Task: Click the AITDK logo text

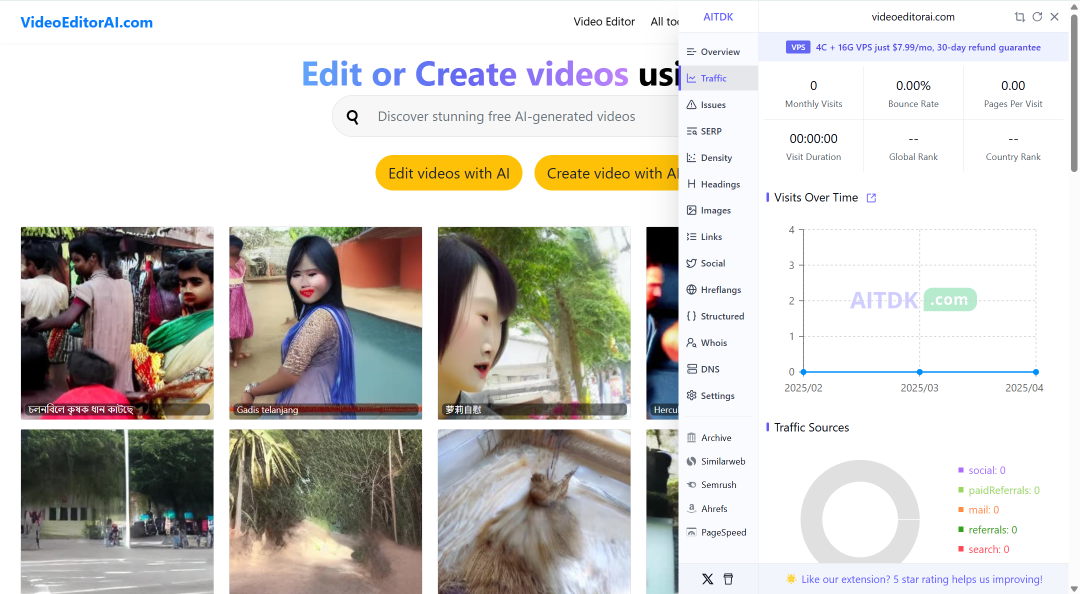Action: point(718,17)
